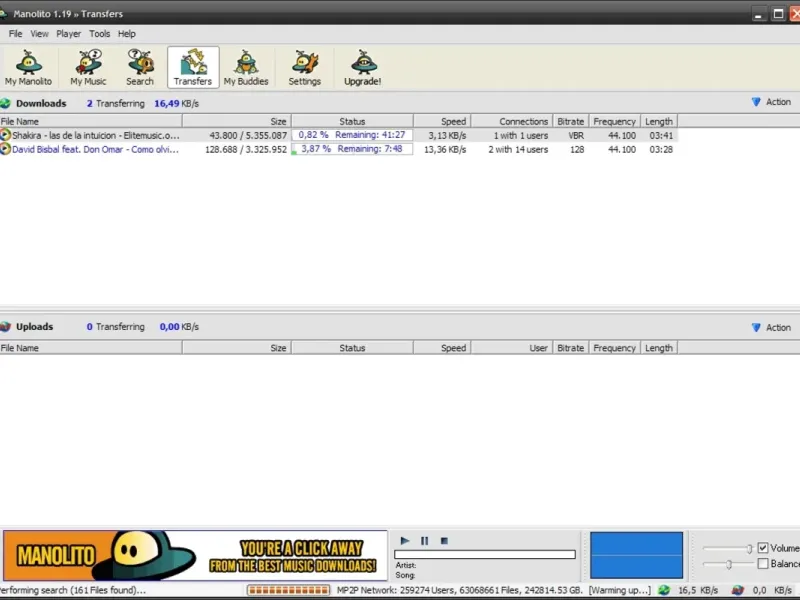The height and width of the screenshot is (600, 800).
Task: Sort downloads by Frequency column
Action: click(614, 121)
